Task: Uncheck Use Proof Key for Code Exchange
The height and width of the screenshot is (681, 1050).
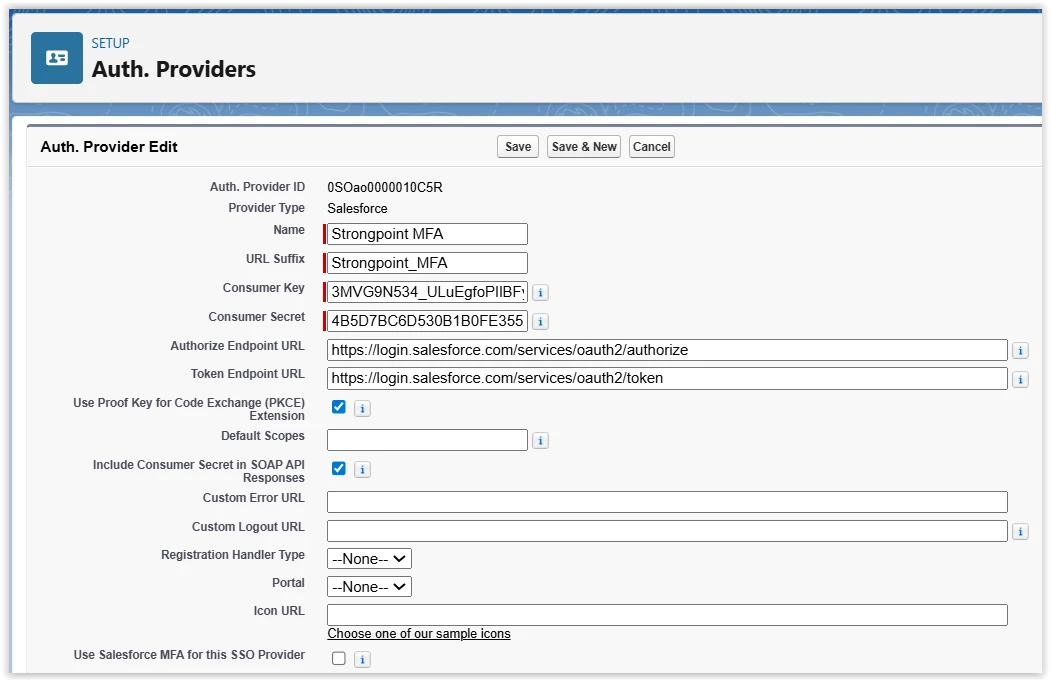Action: [x=339, y=407]
